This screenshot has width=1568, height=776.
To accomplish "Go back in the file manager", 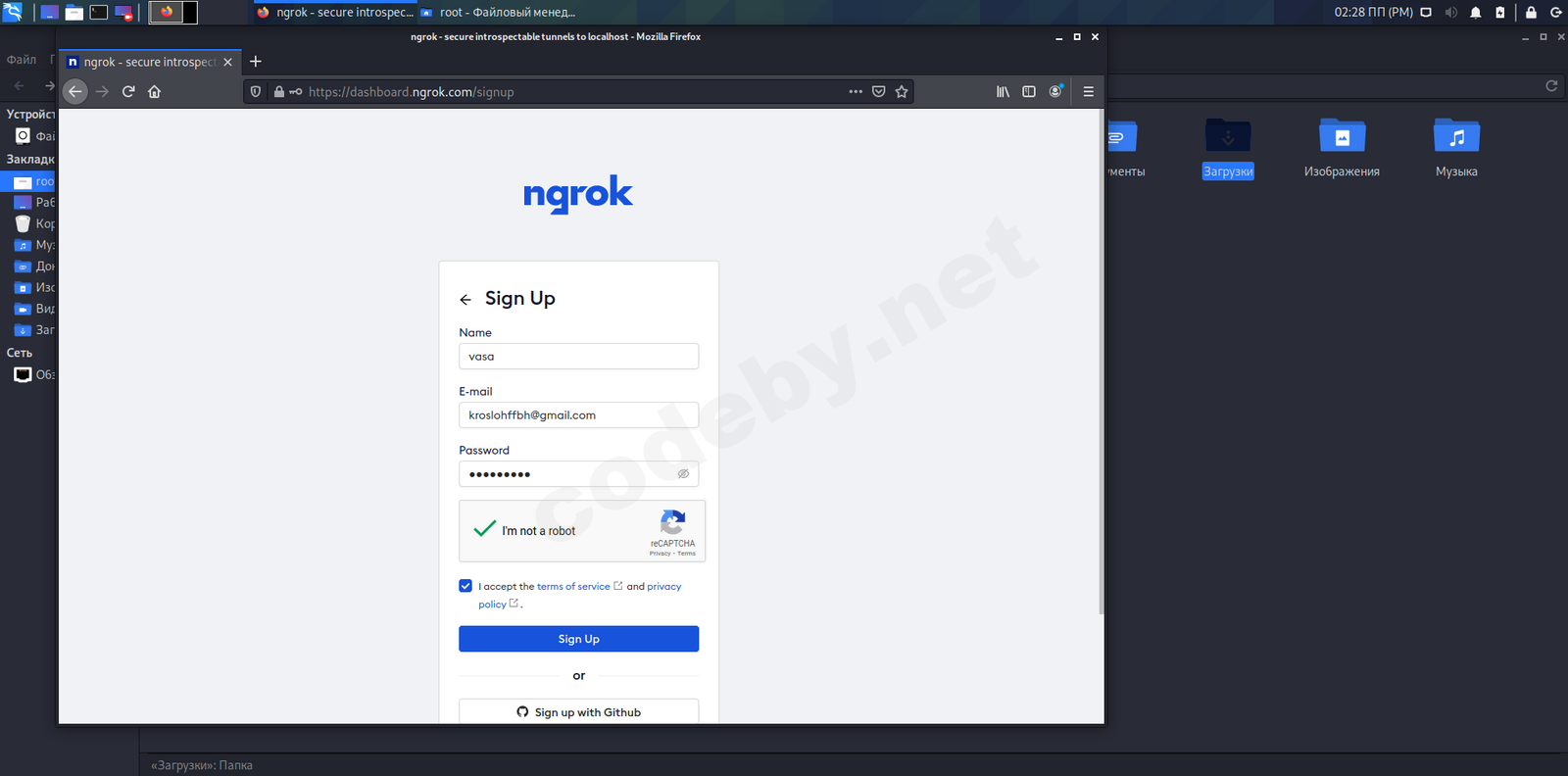I will tap(19, 86).
